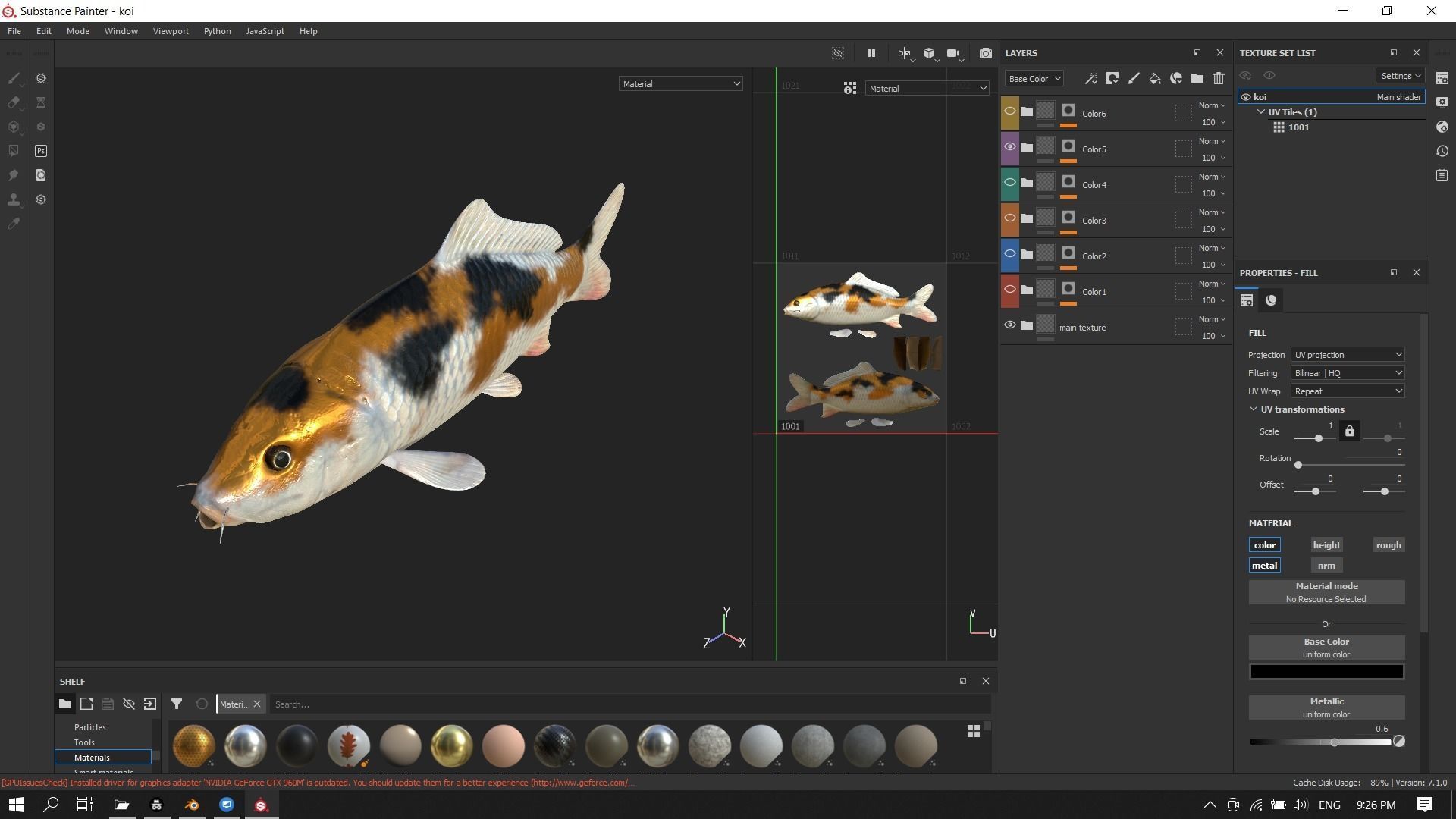The height and width of the screenshot is (819, 1456).
Task: Import resources into the shelf
Action: click(150, 704)
